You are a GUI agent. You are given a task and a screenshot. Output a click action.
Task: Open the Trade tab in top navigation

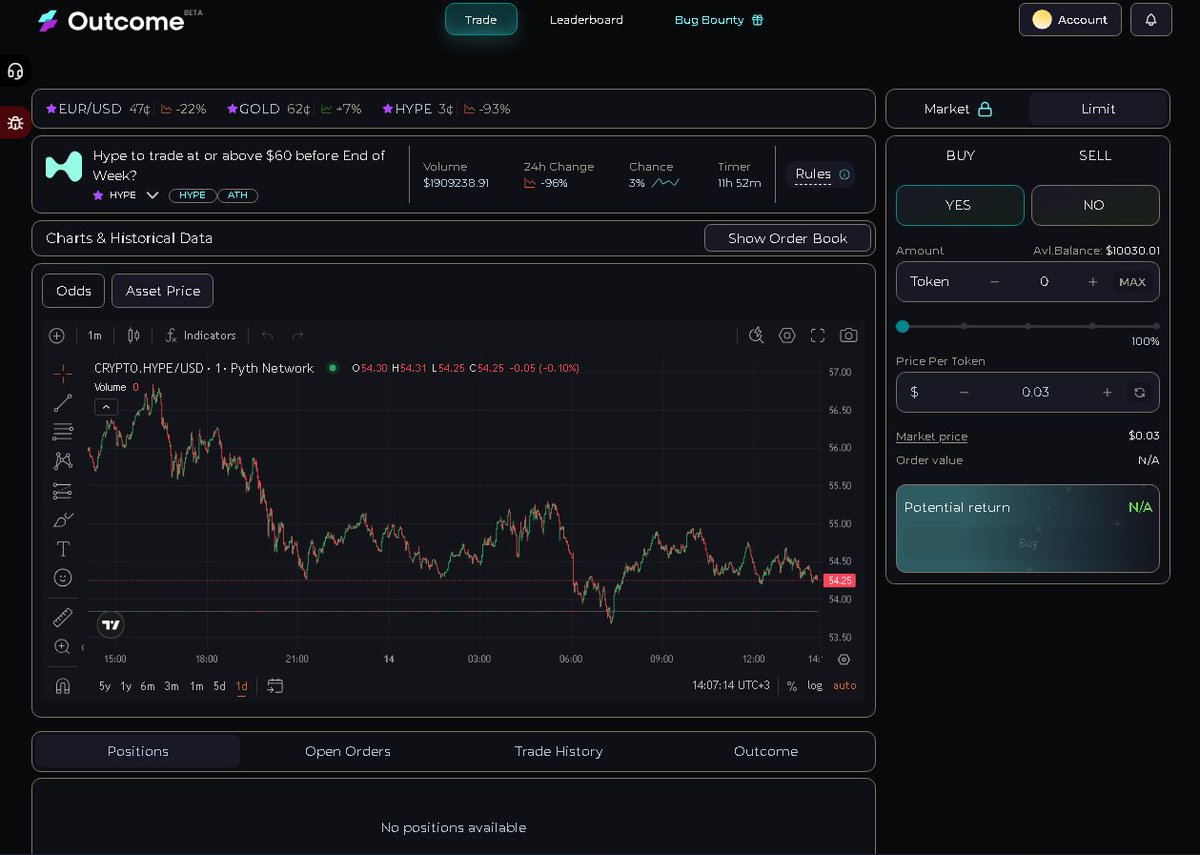(481, 20)
